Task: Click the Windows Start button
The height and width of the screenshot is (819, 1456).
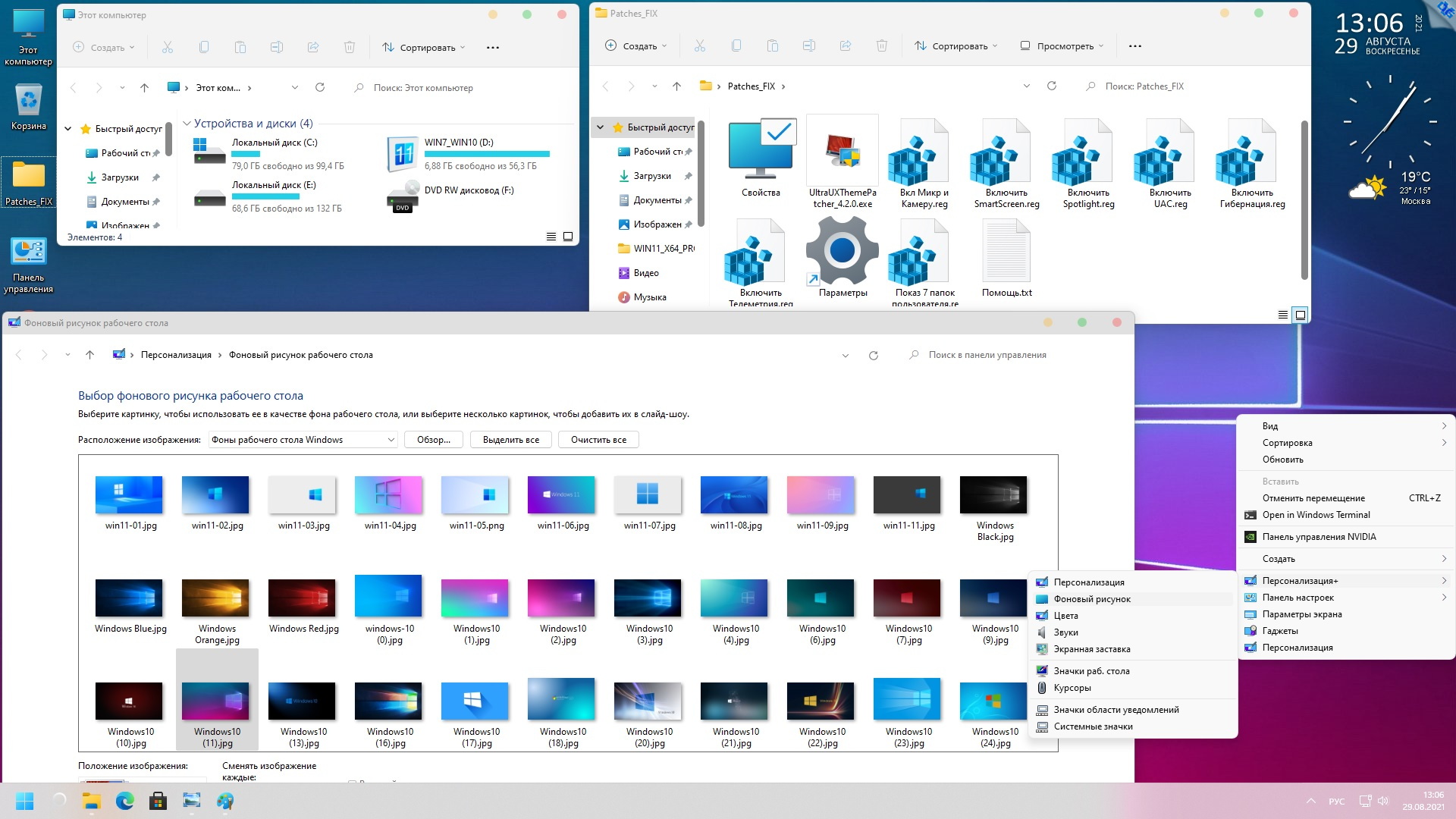Action: [24, 801]
